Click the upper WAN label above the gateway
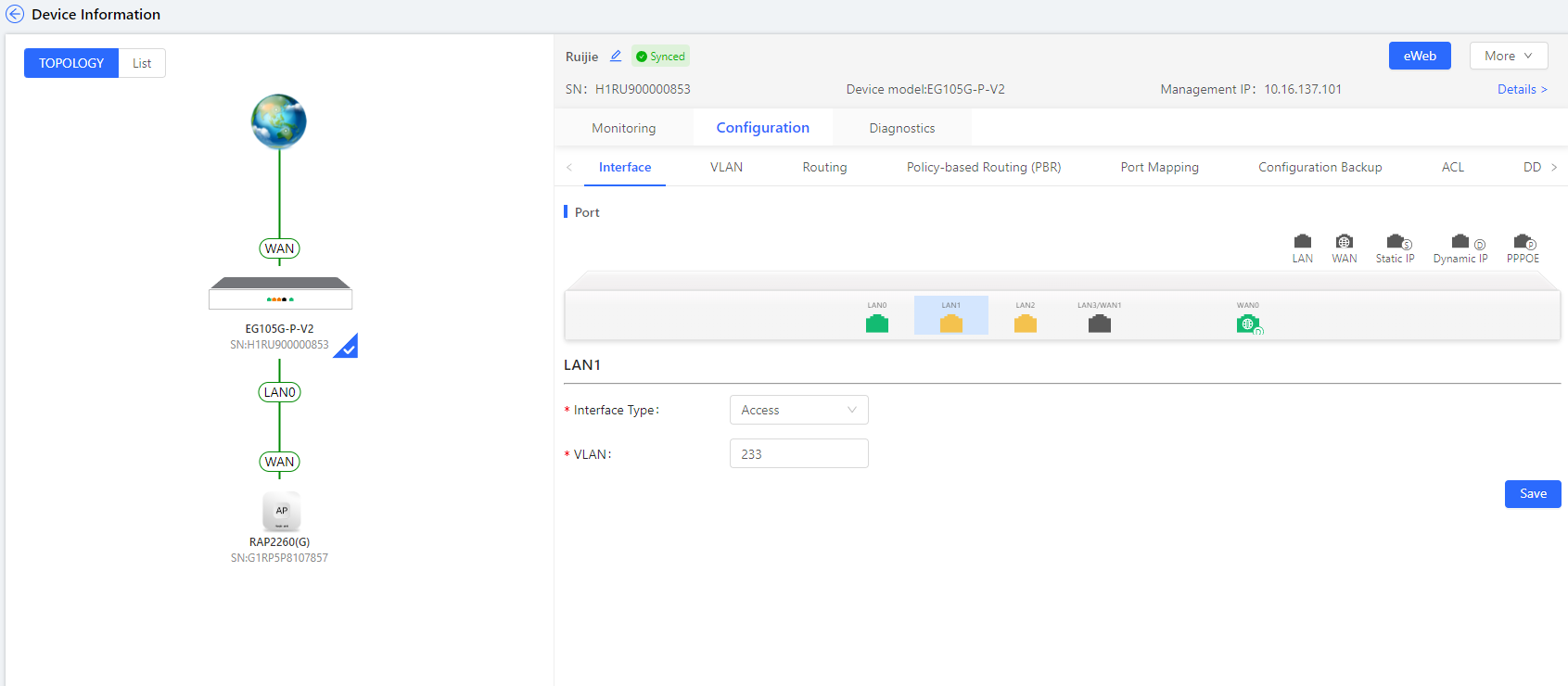 coord(279,248)
